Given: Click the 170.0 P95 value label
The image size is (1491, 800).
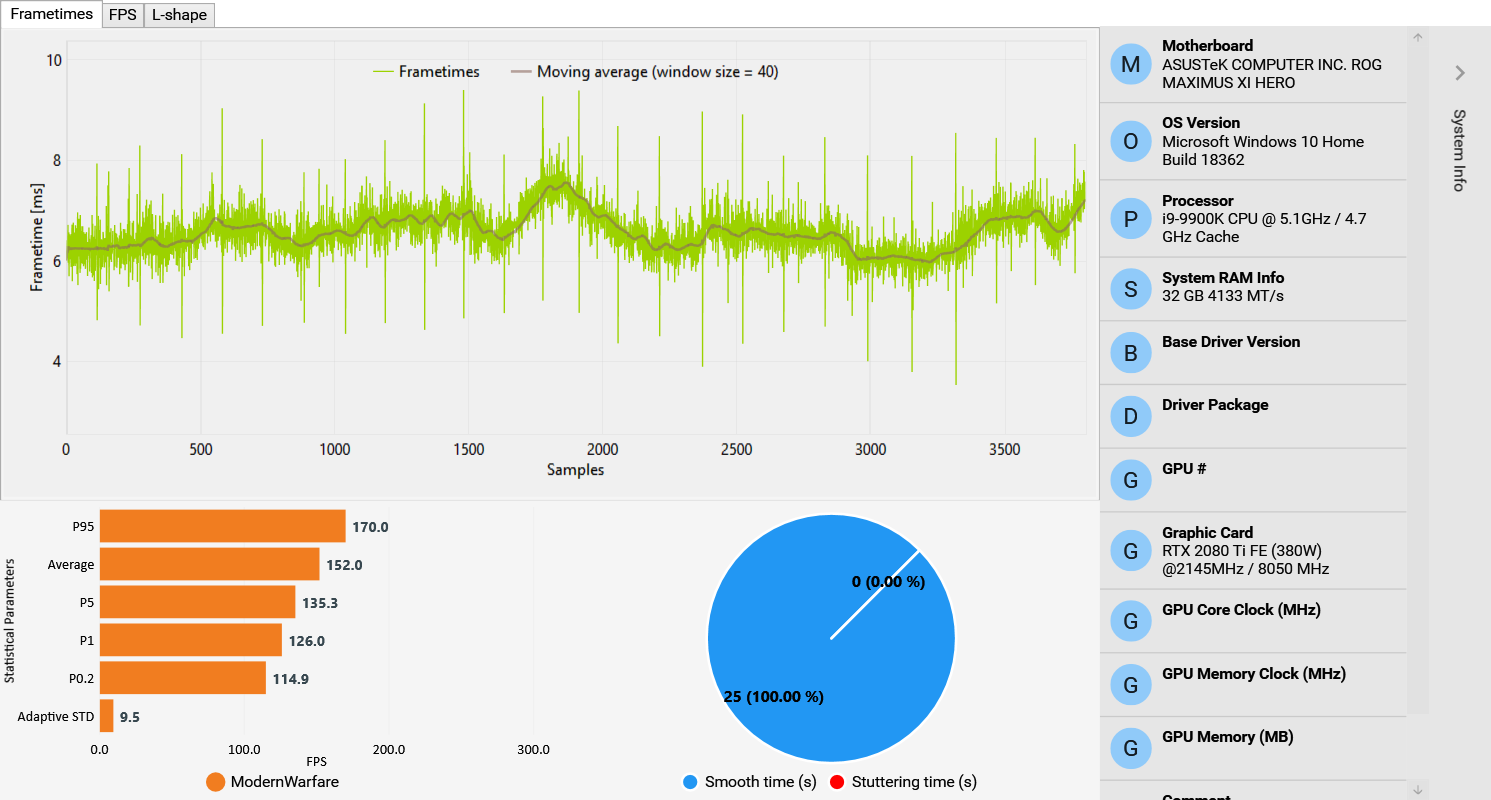Looking at the screenshot, I should (370, 527).
